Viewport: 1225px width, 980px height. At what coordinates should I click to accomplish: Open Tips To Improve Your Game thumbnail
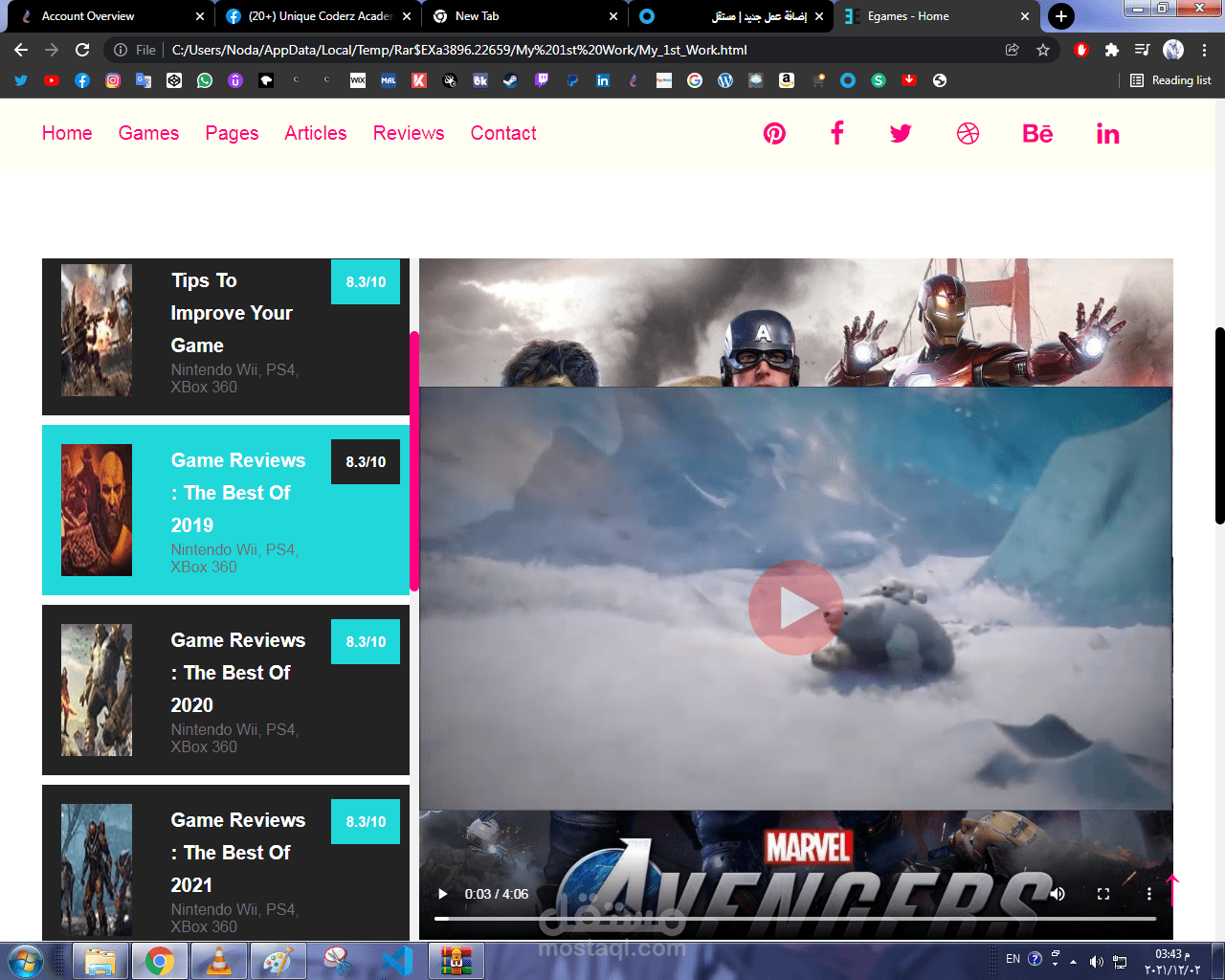click(x=97, y=330)
